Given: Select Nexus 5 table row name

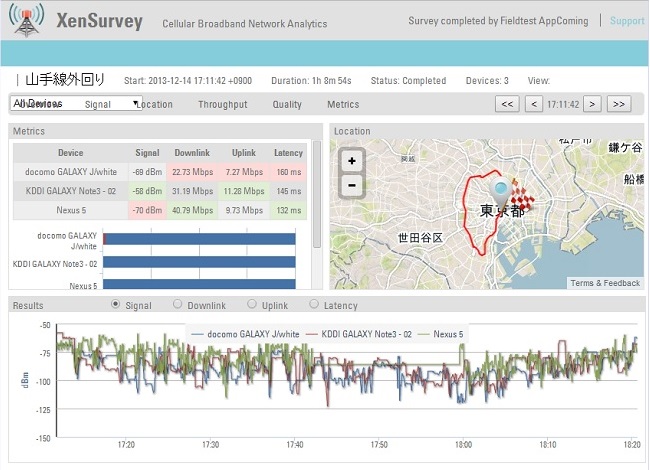Looking at the screenshot, I should click(x=71, y=210).
